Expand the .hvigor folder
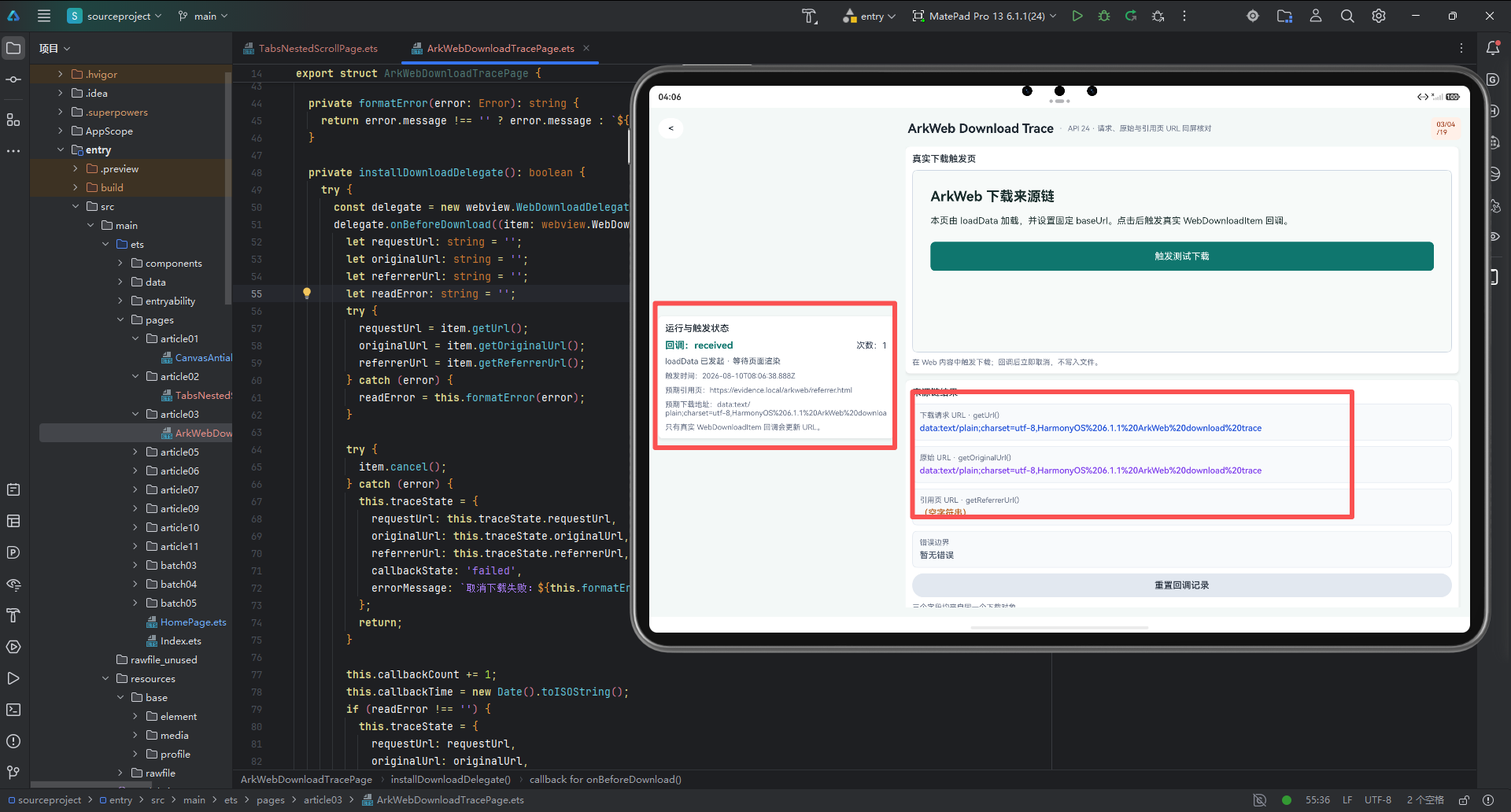1511x812 pixels. (61, 74)
